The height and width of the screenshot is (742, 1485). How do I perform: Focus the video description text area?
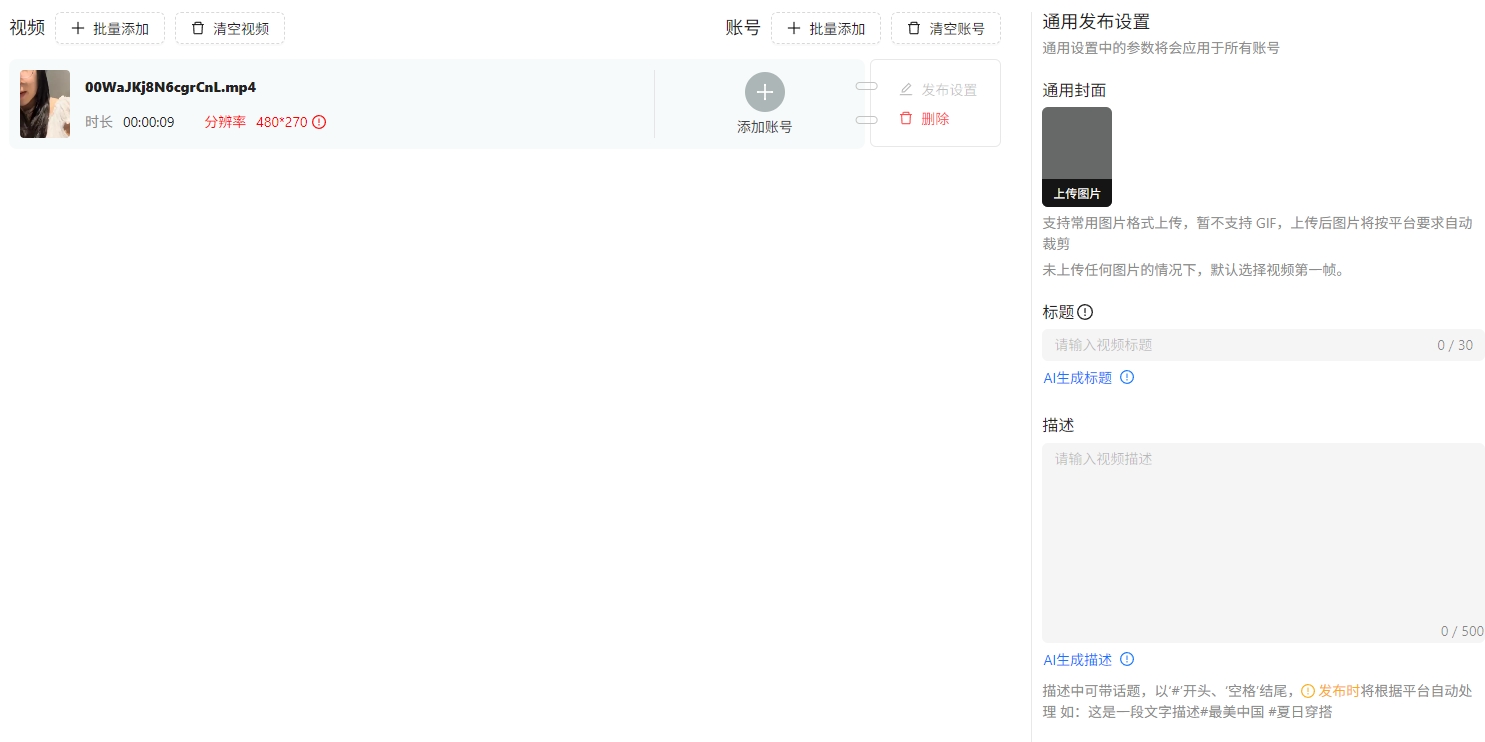tap(1262, 540)
